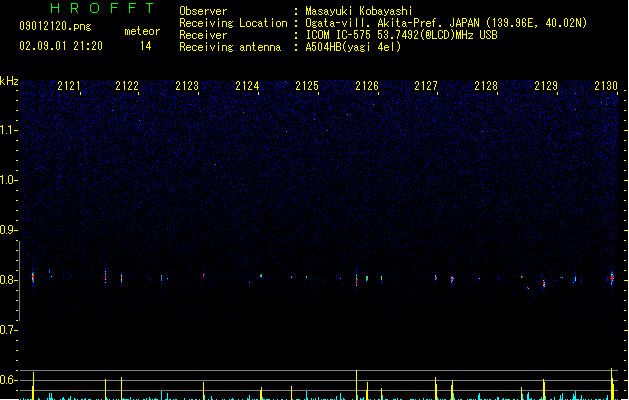Image resolution: width=629 pixels, height=400 pixels.
Task: Click the 2124 time marker
Action: (247, 86)
